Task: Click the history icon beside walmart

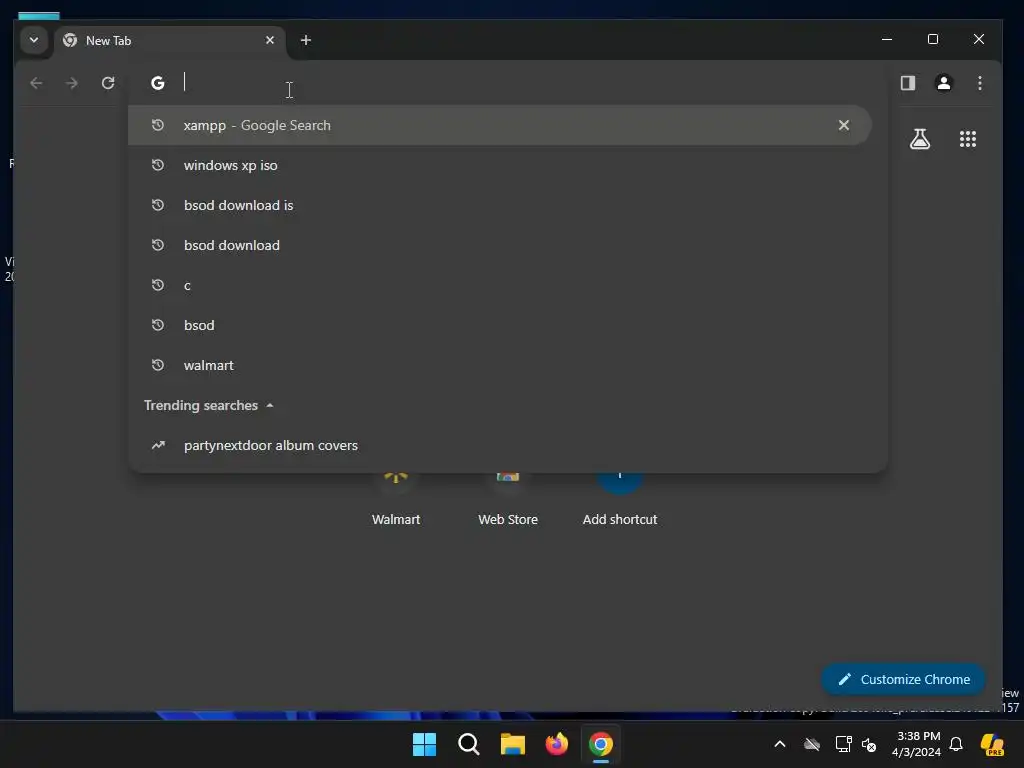Action: (x=157, y=365)
